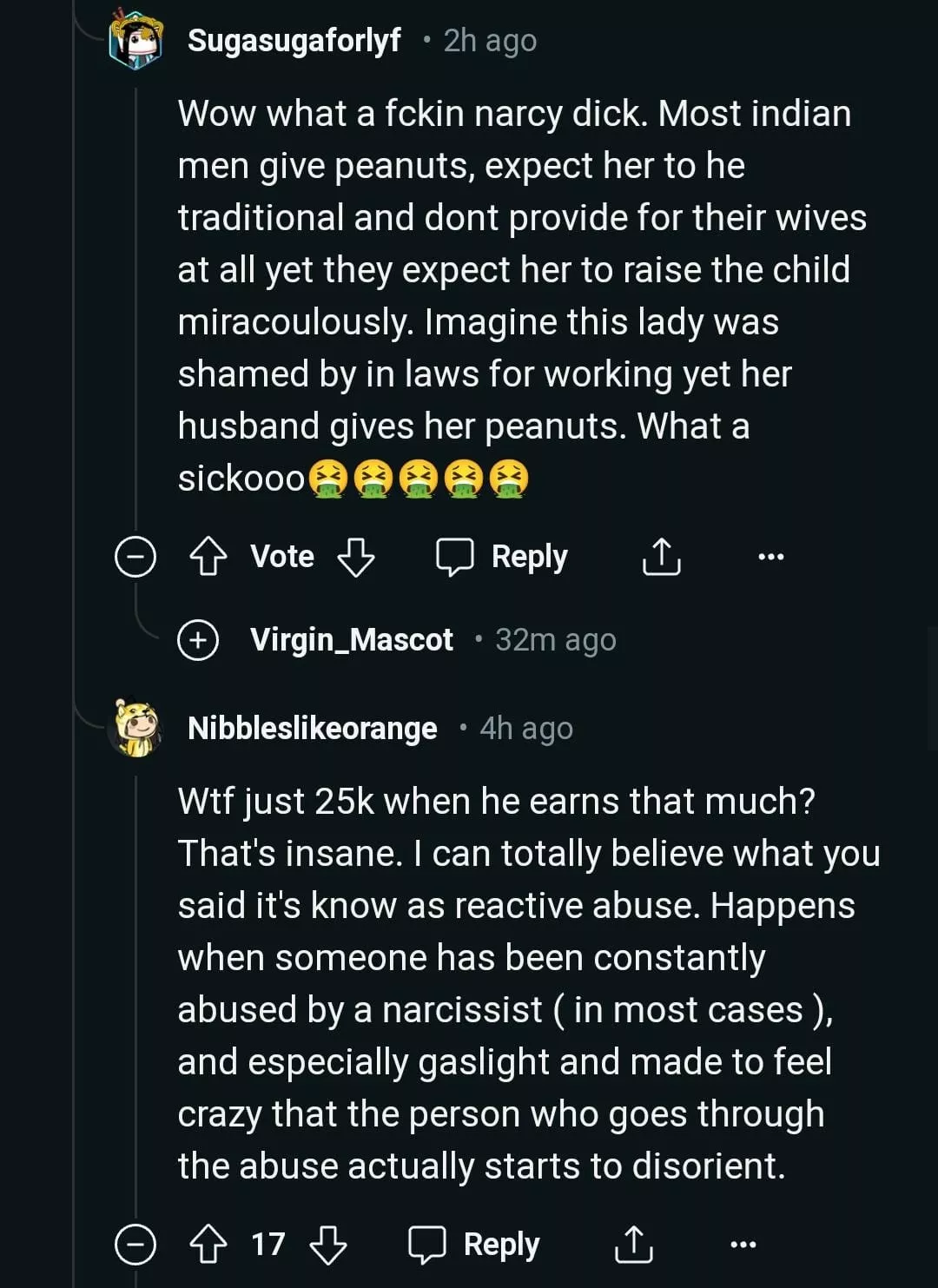Screen dimensions: 938x1288
Task: Collapse Sugasugaforlyf's comment thread
Action: (135, 557)
